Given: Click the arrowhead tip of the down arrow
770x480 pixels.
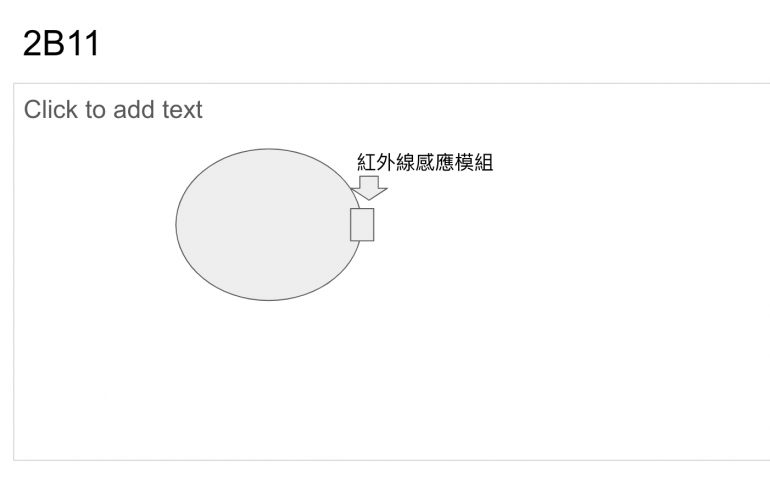Looking at the screenshot, I should tap(369, 199).
